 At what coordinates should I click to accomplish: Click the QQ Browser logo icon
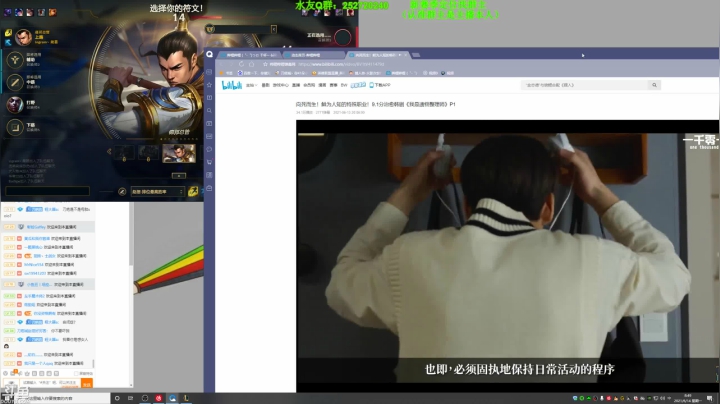209,54
